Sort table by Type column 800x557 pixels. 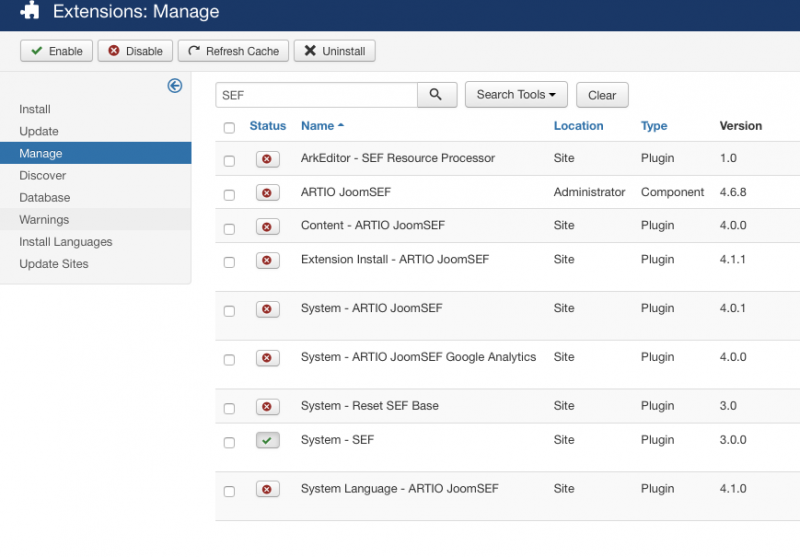654,126
